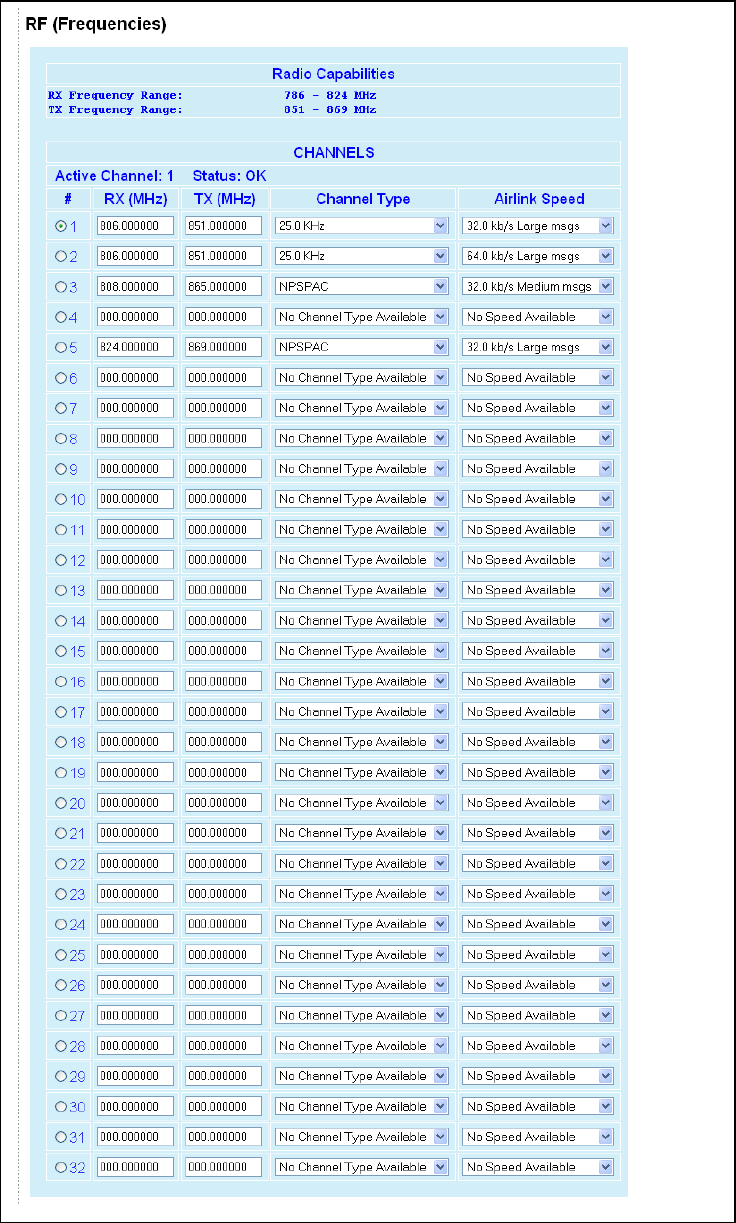The image size is (736, 1223).
Task: Open Channel Type dropdown for channel 1
Action: 361,226
